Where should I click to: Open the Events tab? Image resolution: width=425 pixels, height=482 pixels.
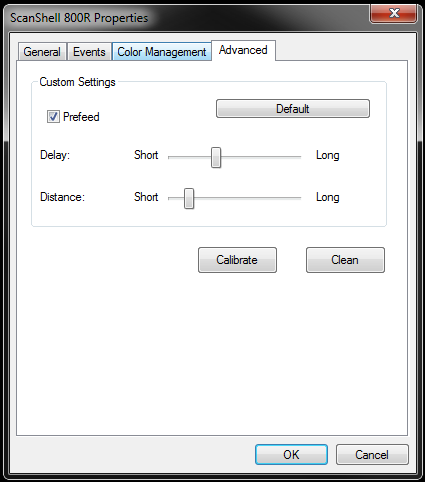[89, 52]
